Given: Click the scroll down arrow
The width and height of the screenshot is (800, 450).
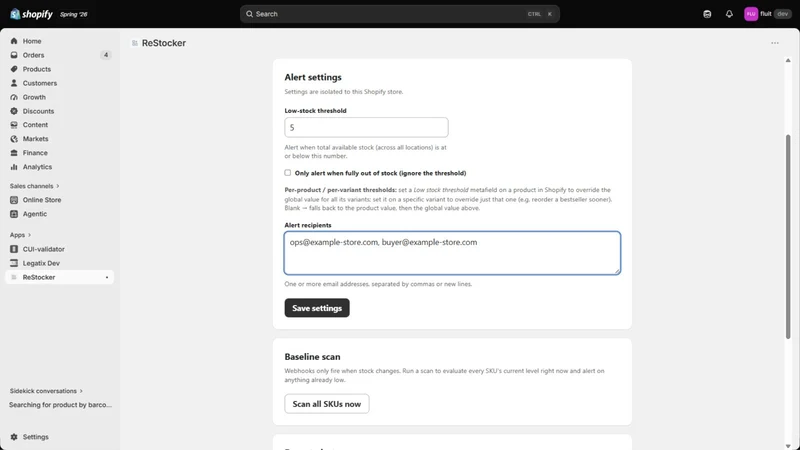Looking at the screenshot, I should click(x=788, y=446).
